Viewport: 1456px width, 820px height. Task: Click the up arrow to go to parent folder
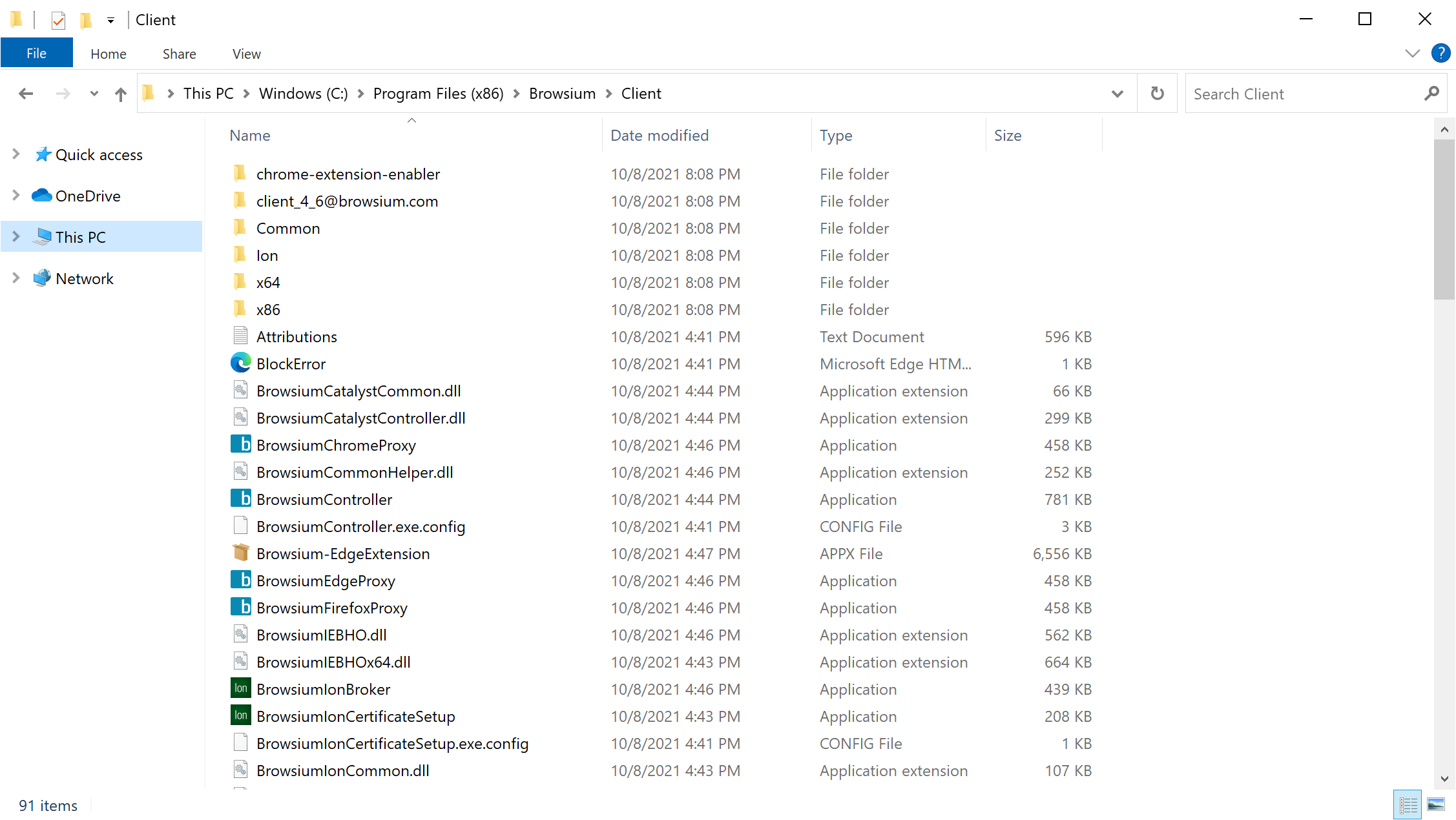coord(120,94)
